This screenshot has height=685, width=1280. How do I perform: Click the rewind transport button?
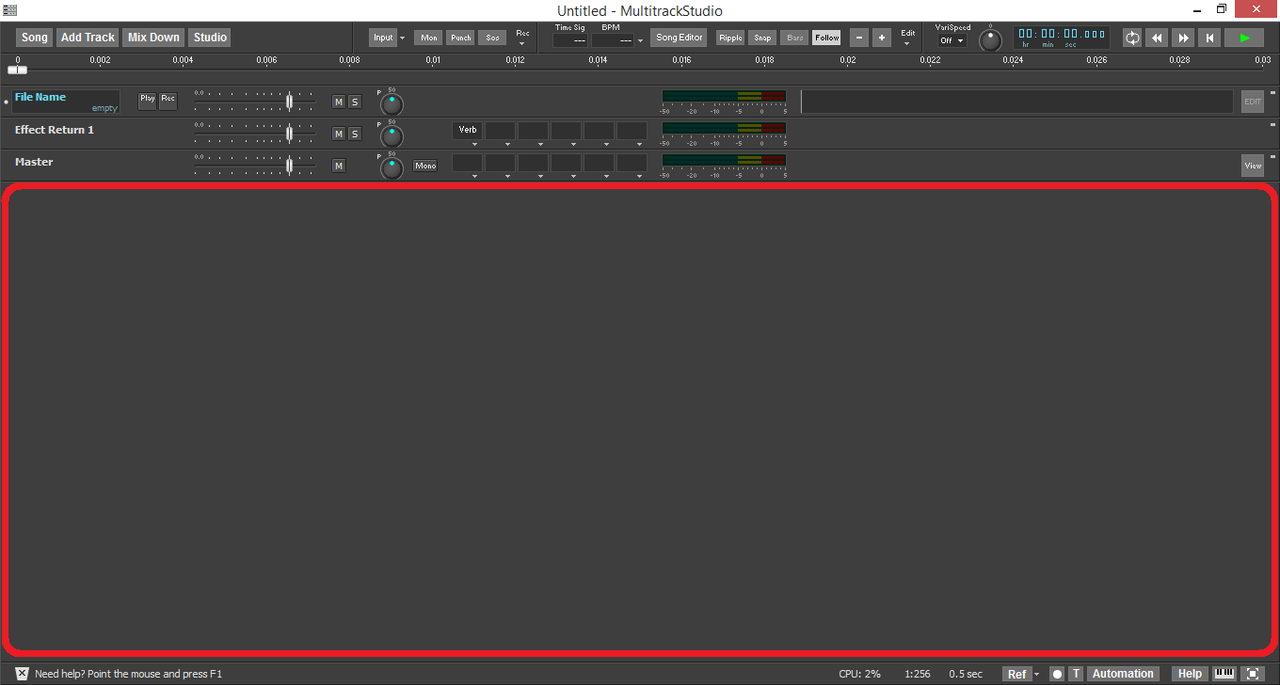click(x=1157, y=38)
